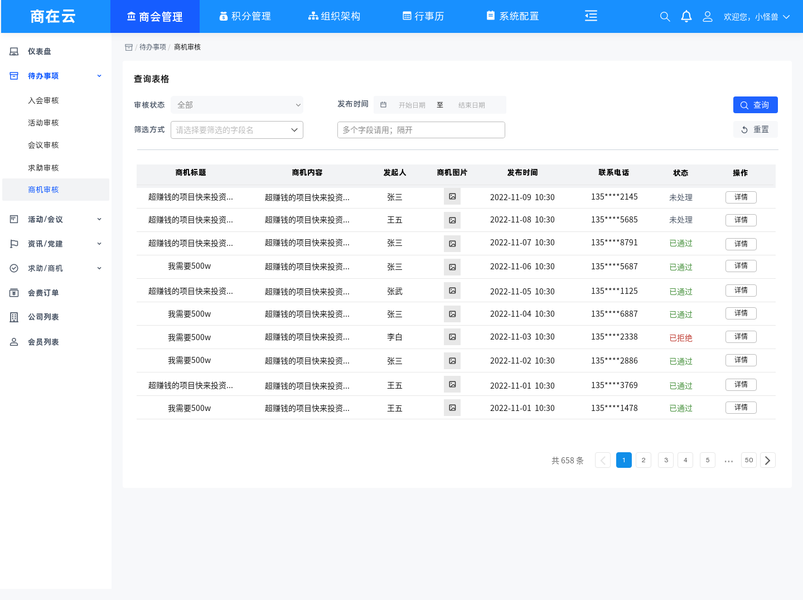Image resolution: width=803 pixels, height=600 pixels.
Task: Click the 待办事项 breadcrumb link
Action: (x=153, y=47)
